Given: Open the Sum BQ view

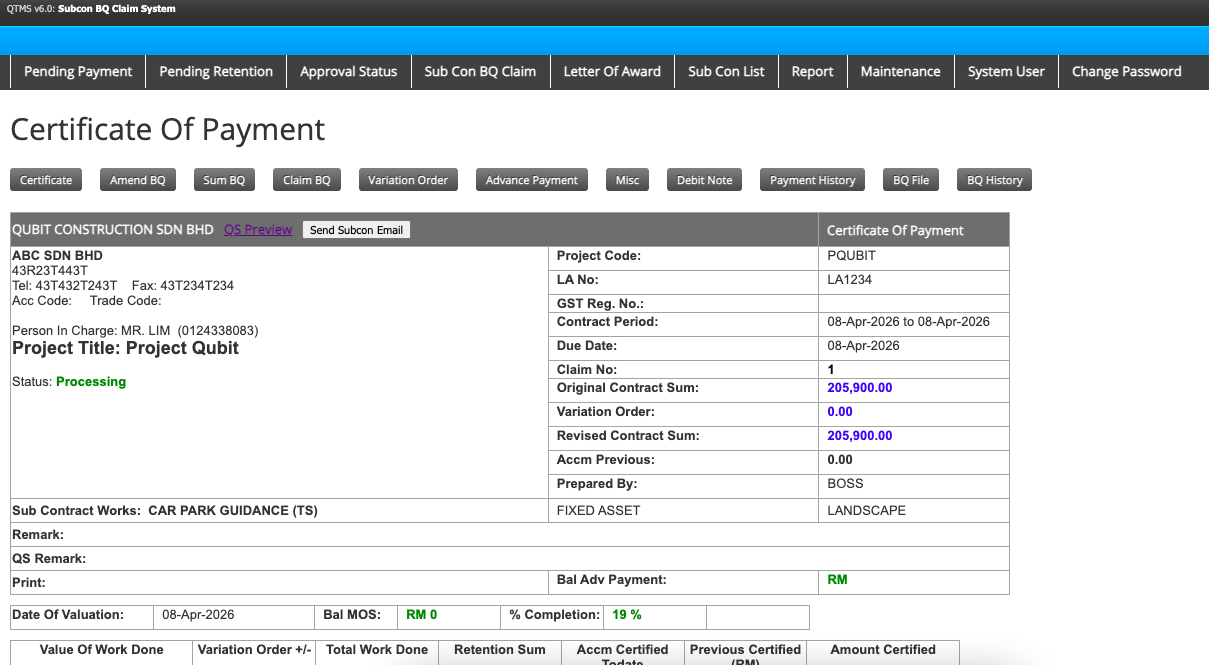Looking at the screenshot, I should point(224,180).
